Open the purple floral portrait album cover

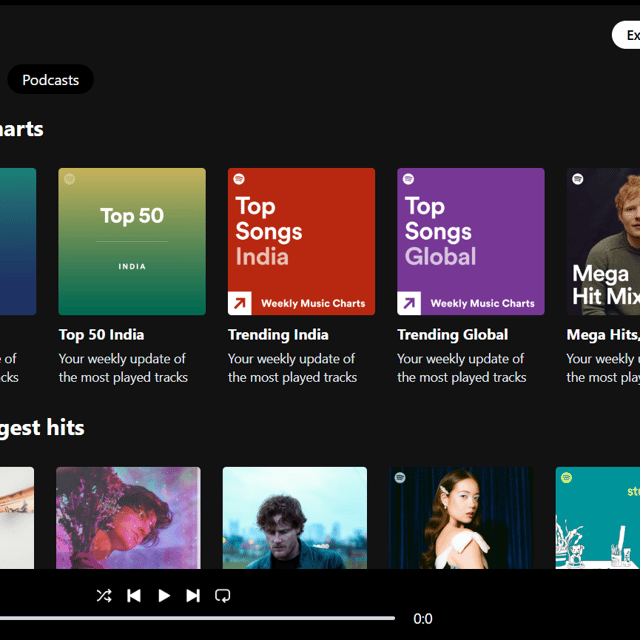point(128,518)
